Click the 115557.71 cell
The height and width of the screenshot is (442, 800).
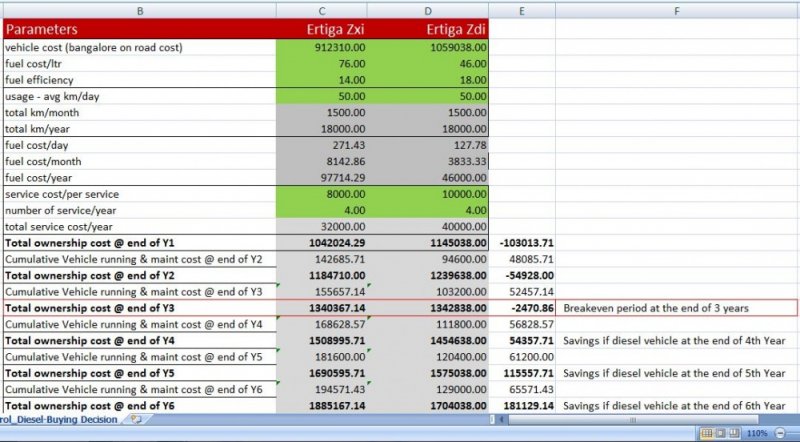[521, 374]
